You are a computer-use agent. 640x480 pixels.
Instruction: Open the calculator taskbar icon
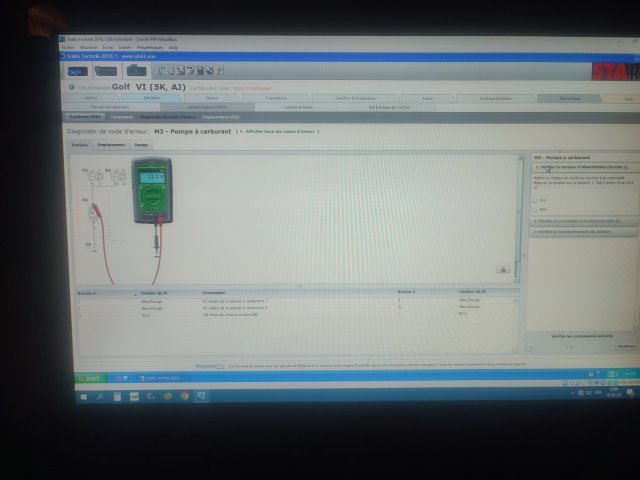117,396
